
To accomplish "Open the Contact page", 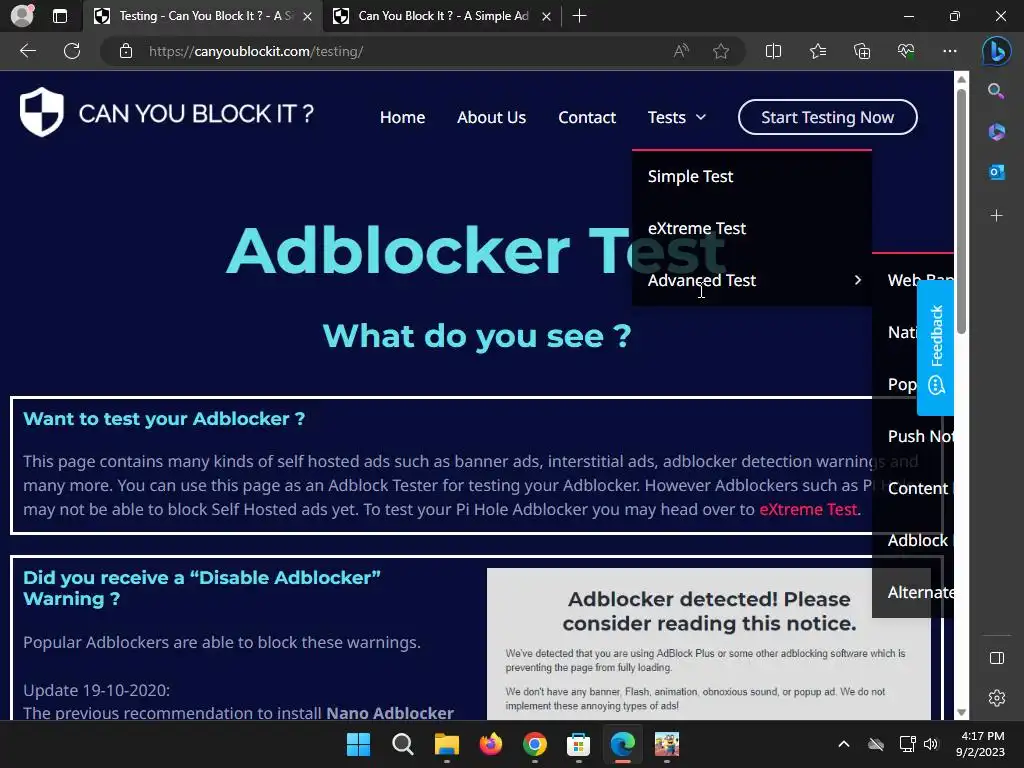I will point(586,118).
